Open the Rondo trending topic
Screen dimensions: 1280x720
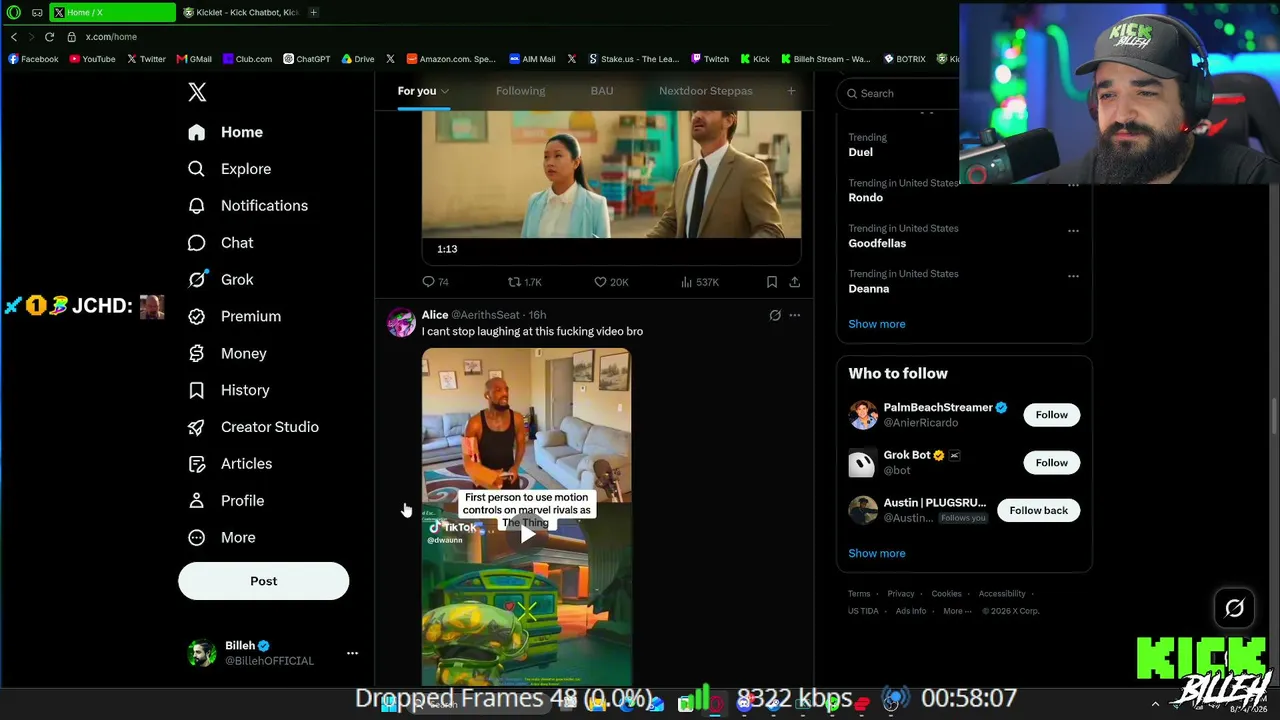tap(866, 198)
